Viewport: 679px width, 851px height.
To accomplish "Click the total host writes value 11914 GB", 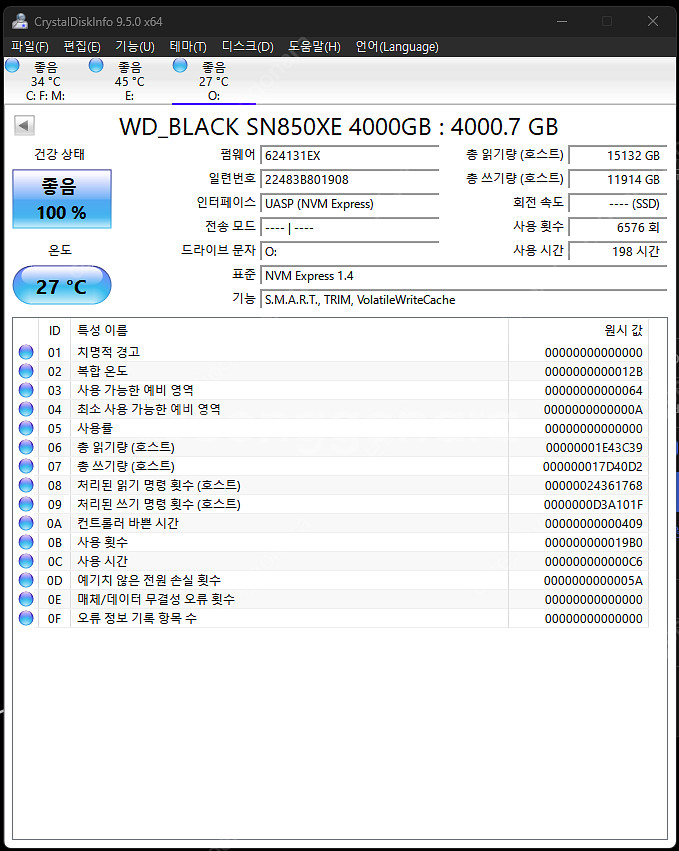I will (618, 179).
